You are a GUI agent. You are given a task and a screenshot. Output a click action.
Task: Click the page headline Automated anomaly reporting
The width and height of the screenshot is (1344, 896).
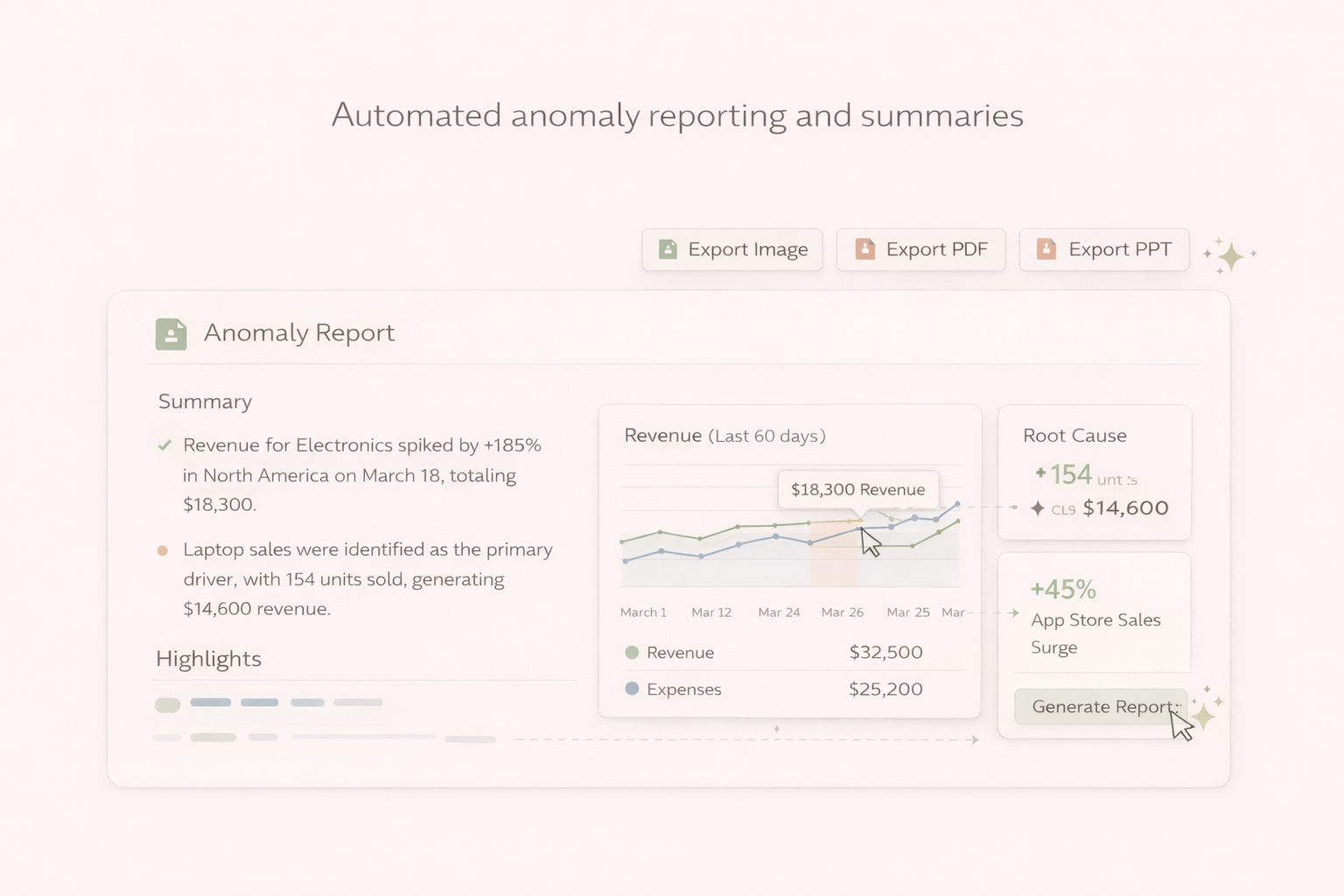pyautogui.click(x=677, y=115)
